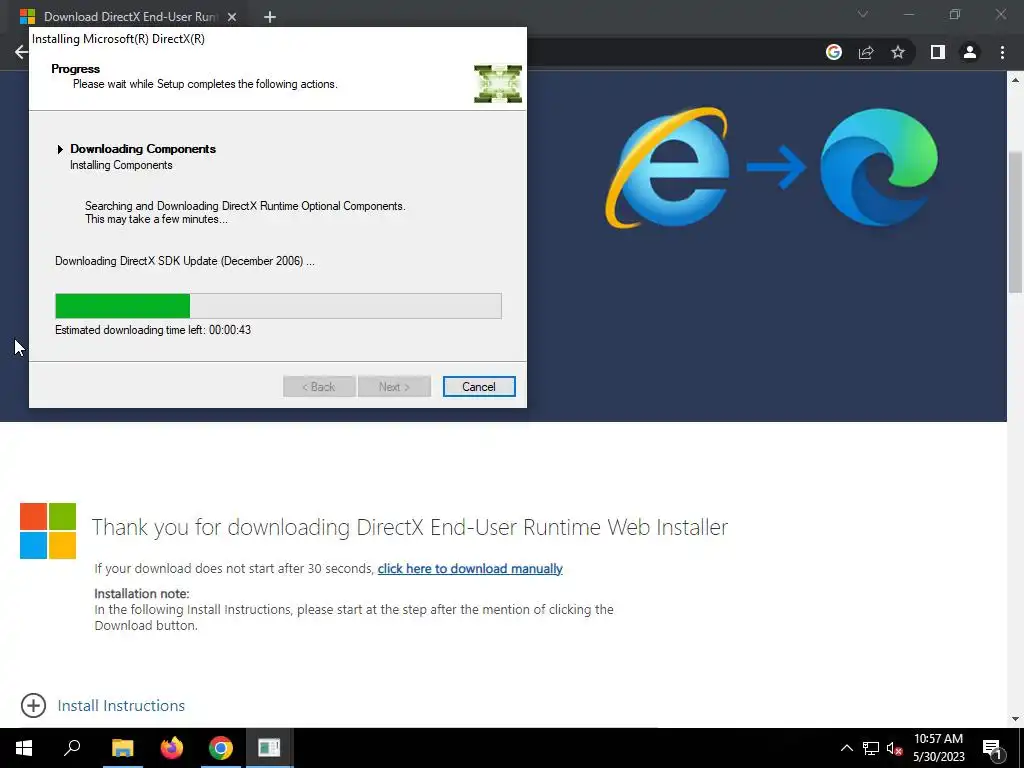Open the taskbar clock and date

coord(938,748)
